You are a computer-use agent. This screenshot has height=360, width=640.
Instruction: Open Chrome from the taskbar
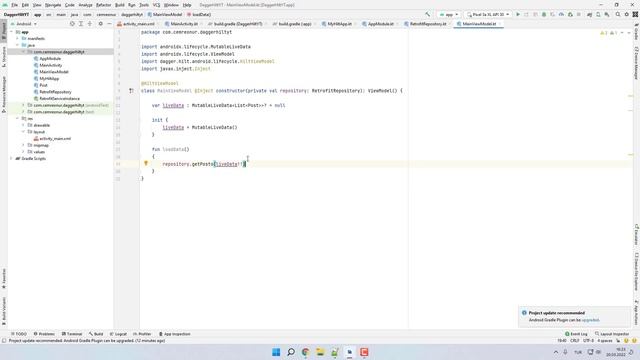click(x=305, y=352)
